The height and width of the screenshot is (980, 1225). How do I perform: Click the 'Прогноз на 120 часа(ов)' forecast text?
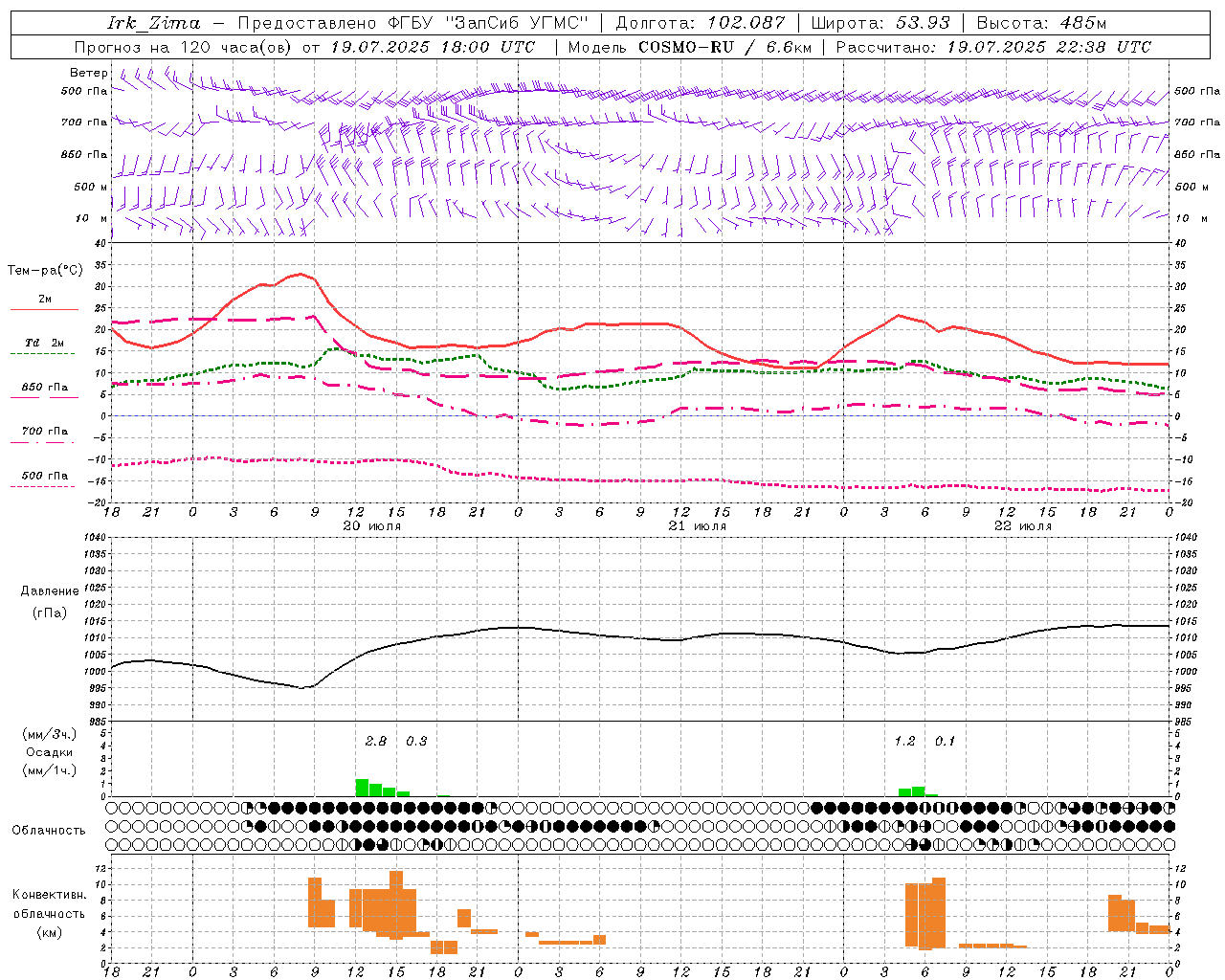point(183,47)
